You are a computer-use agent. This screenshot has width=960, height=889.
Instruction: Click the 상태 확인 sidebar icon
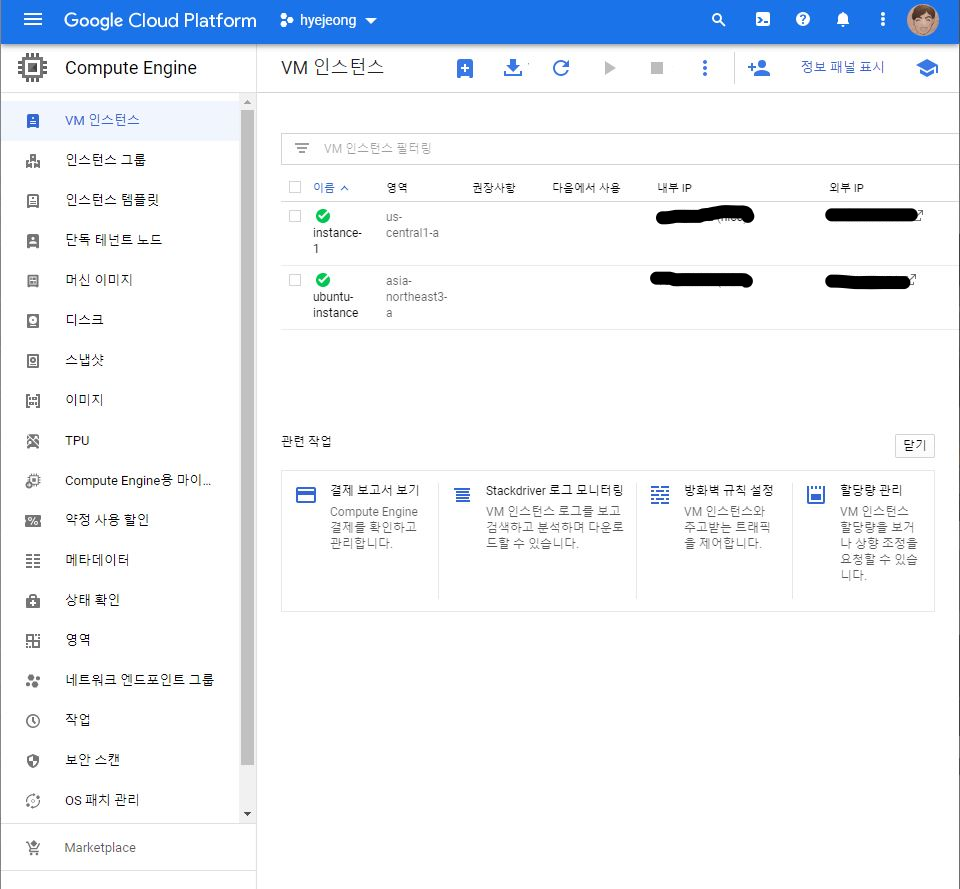[x=33, y=601]
